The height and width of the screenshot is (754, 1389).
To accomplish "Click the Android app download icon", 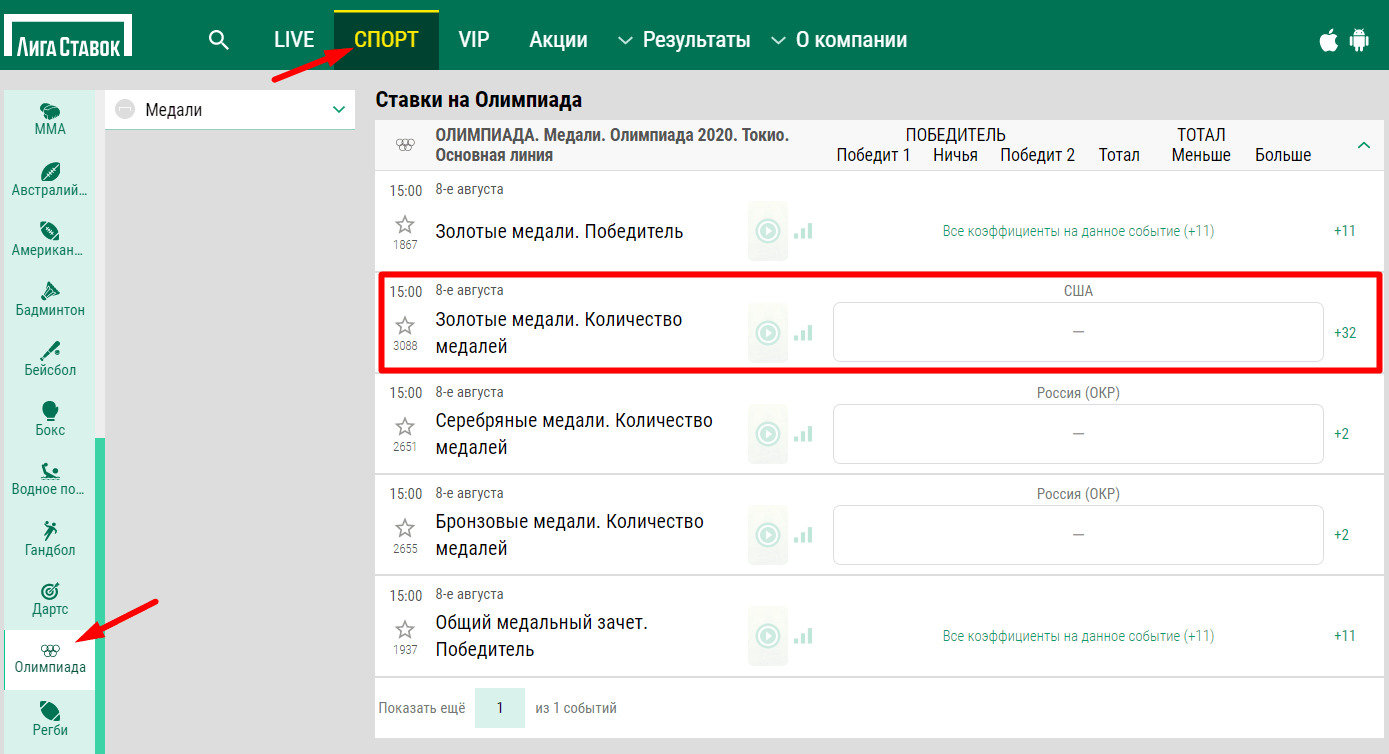I will 1358,40.
